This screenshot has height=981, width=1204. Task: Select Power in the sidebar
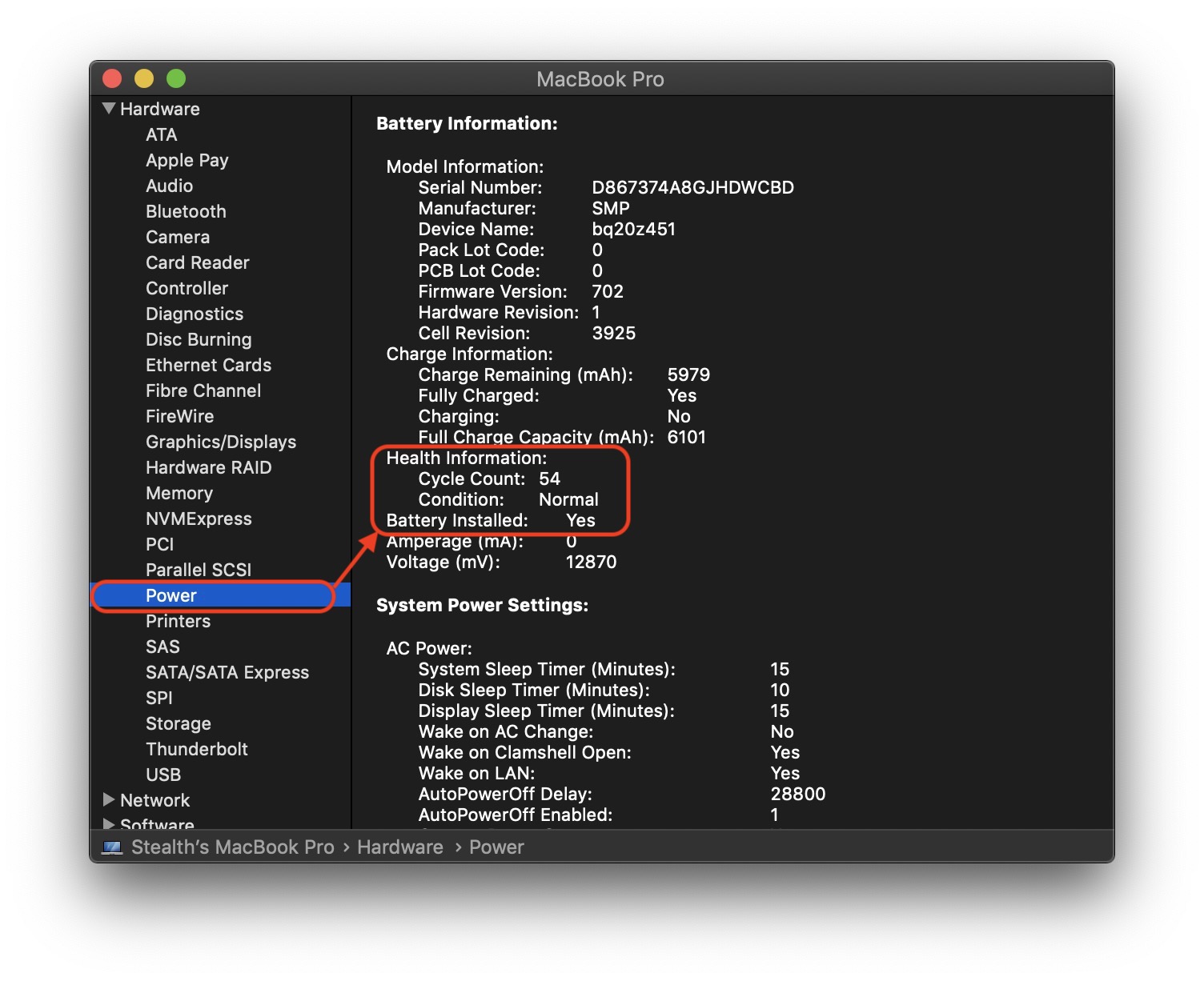click(x=171, y=595)
